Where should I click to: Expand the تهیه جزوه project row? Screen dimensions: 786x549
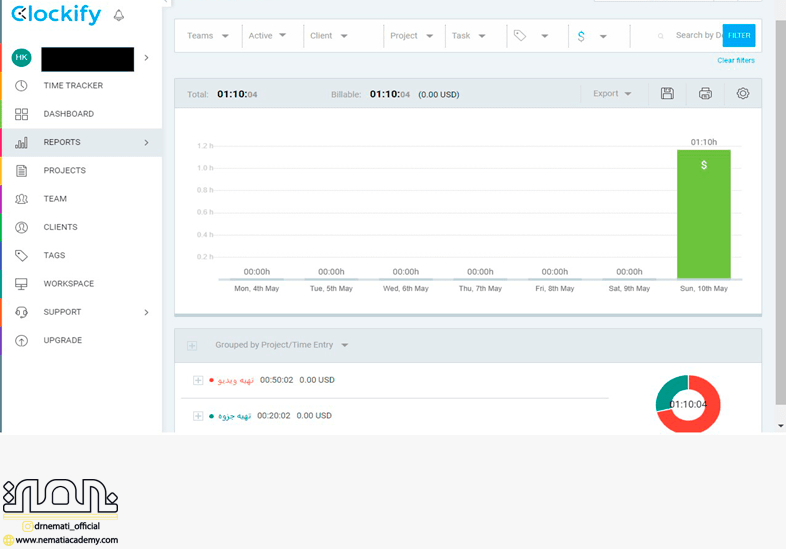click(198, 416)
